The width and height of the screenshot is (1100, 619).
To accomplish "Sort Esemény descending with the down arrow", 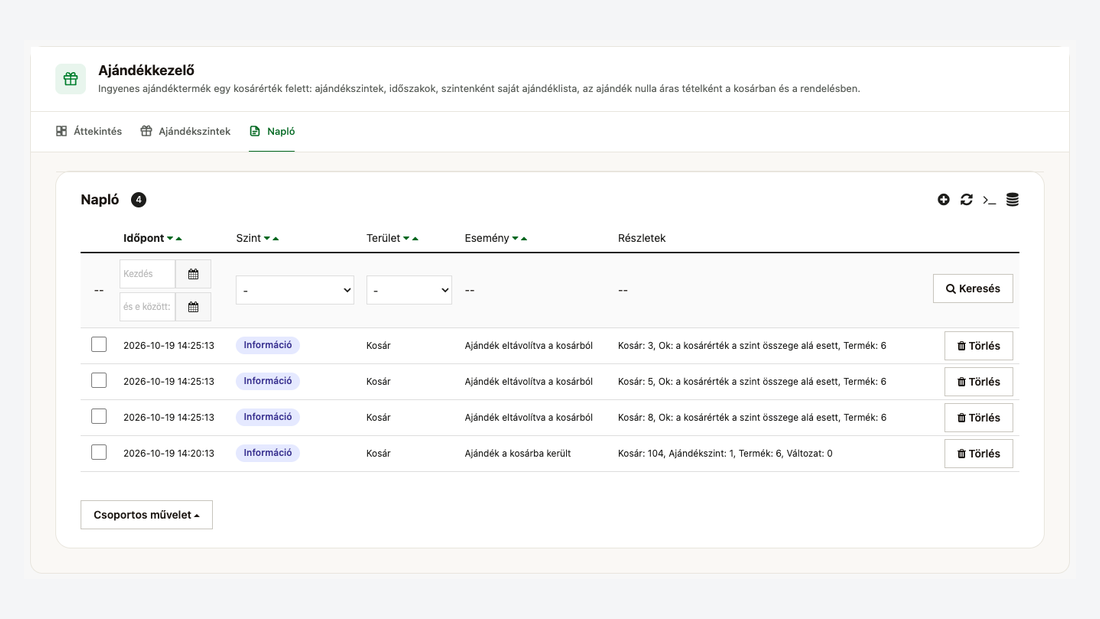I will click(515, 239).
